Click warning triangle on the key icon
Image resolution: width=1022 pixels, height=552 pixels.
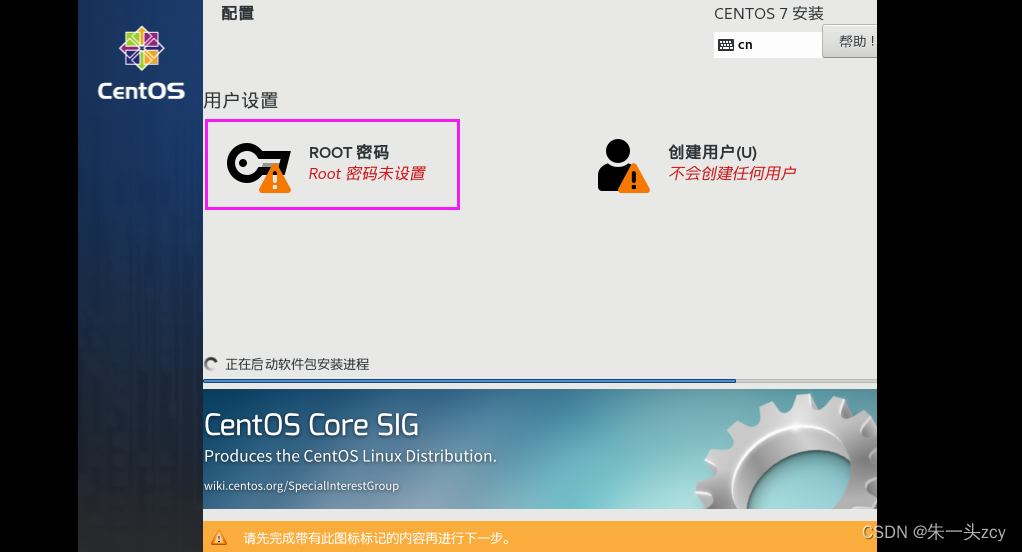(x=274, y=180)
